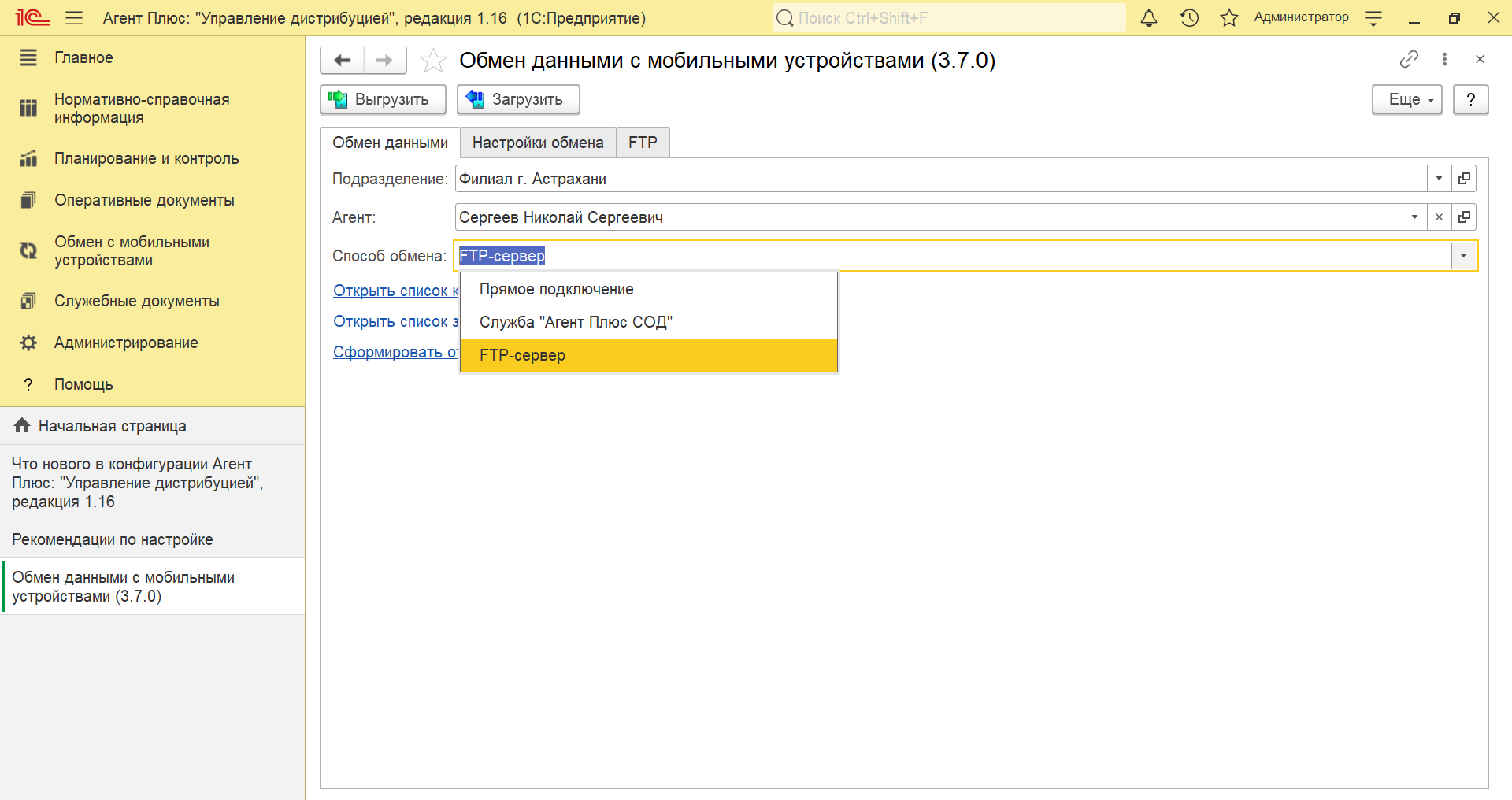Expand the Агент dropdown arrow
This screenshot has height=800, width=1512.
coord(1414,217)
